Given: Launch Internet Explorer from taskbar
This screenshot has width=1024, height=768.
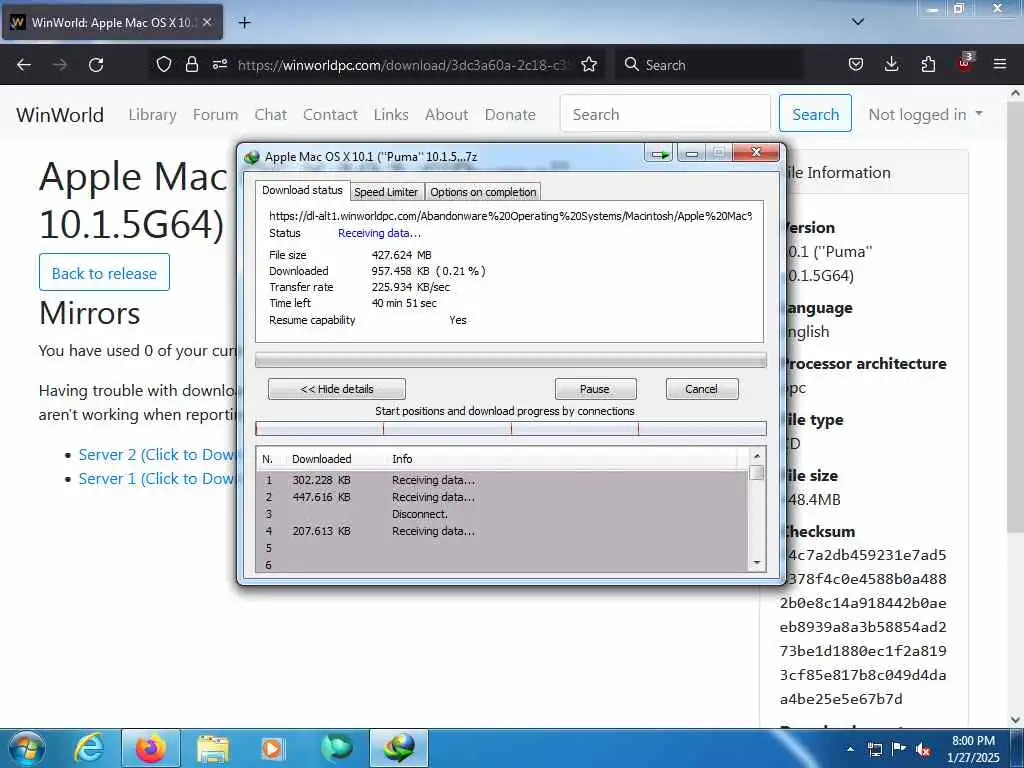Looking at the screenshot, I should pos(89,748).
